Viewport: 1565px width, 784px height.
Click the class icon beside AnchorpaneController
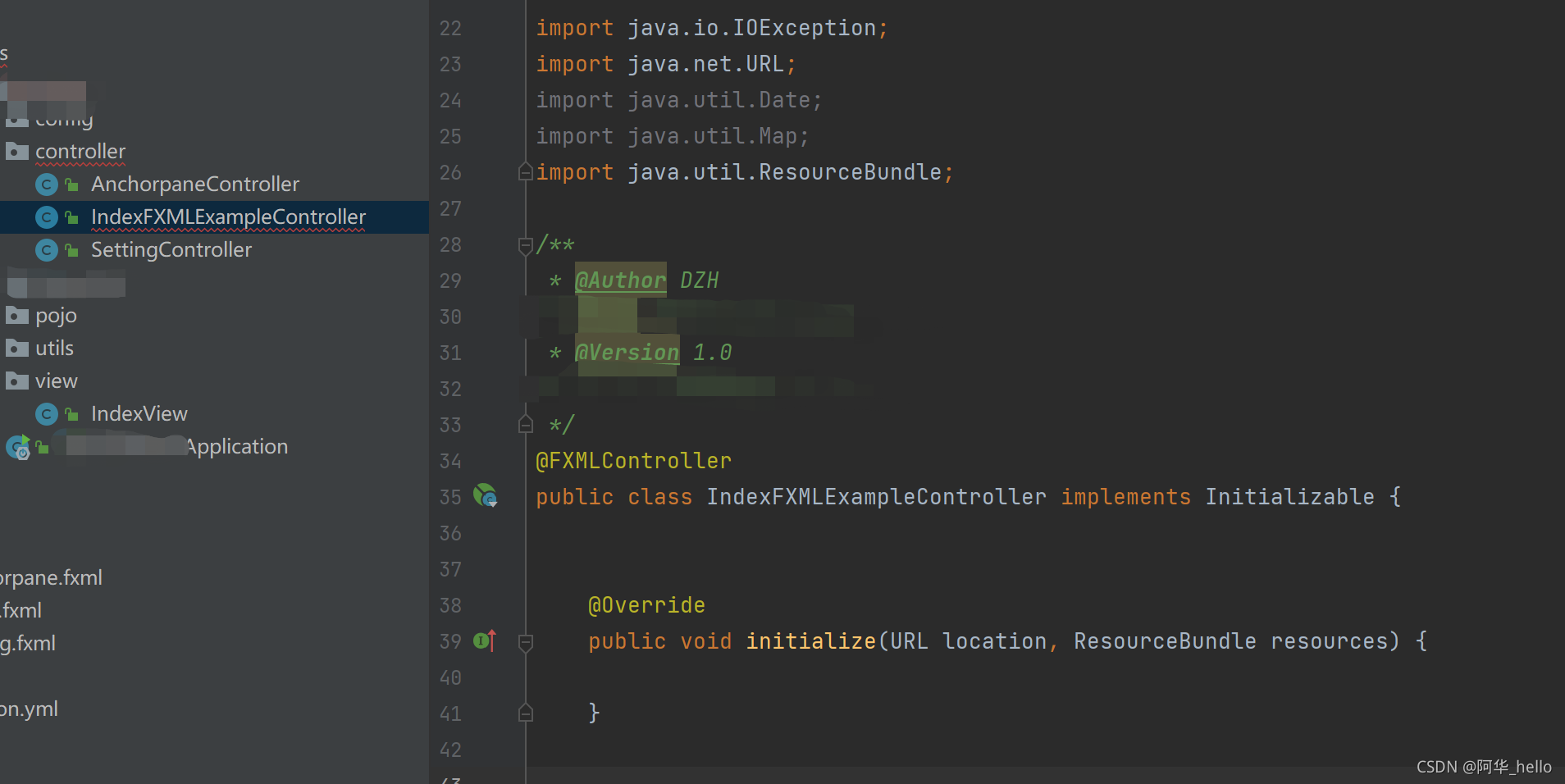[x=47, y=185]
